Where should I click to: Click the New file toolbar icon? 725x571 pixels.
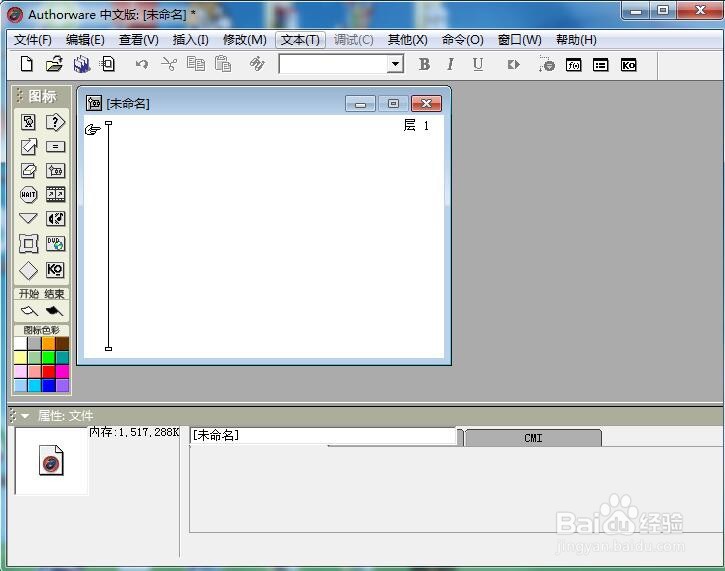pos(27,64)
